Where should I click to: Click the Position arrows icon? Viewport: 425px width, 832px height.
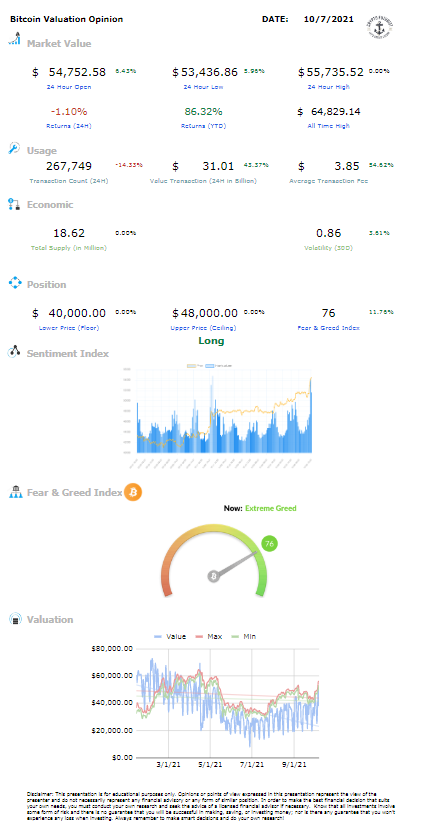14,283
